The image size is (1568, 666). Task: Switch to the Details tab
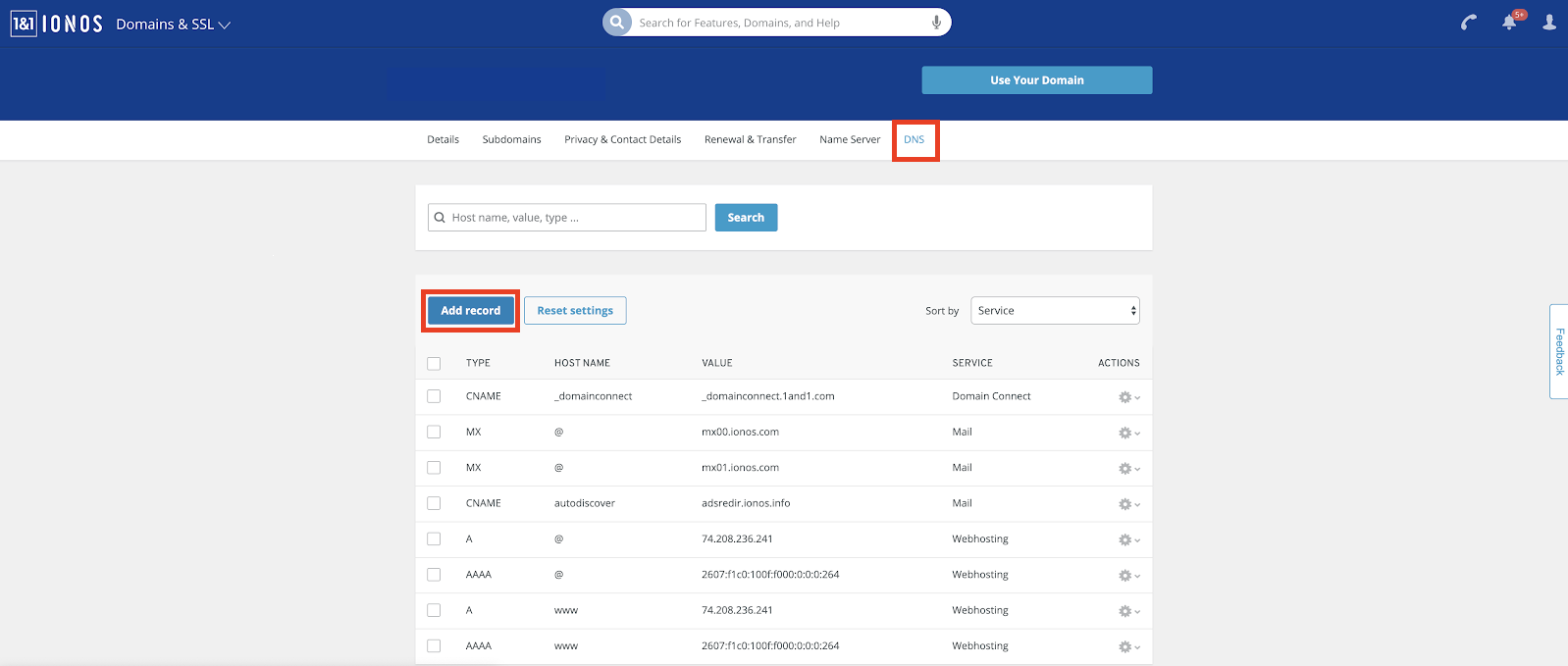point(443,139)
